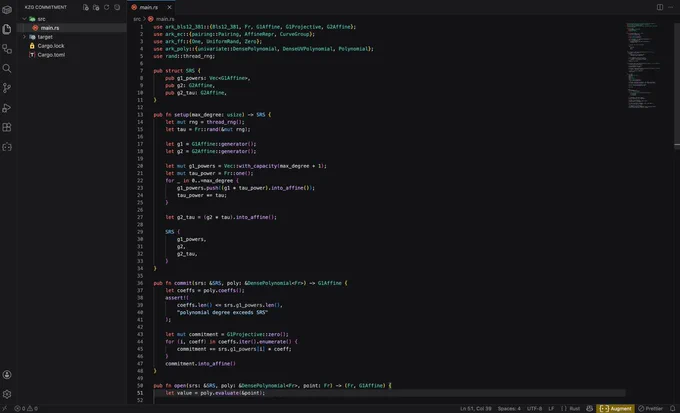This screenshot has height=413, width=680.
Task: Click Prettier status bar item
Action: 651,409
